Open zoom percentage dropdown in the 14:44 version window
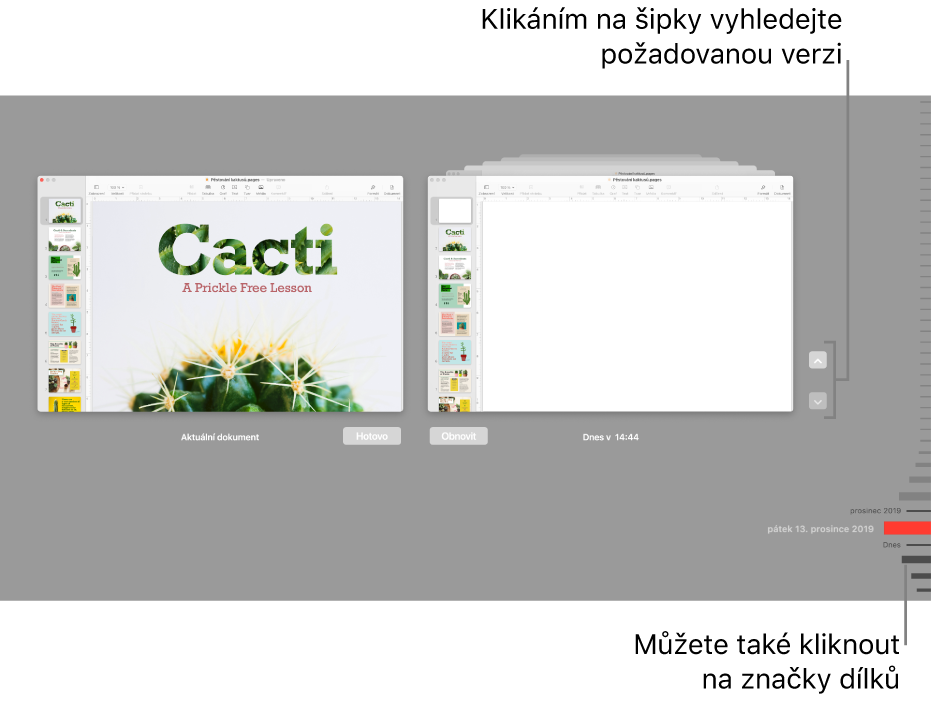The width and height of the screenshot is (931, 705). pos(507,188)
